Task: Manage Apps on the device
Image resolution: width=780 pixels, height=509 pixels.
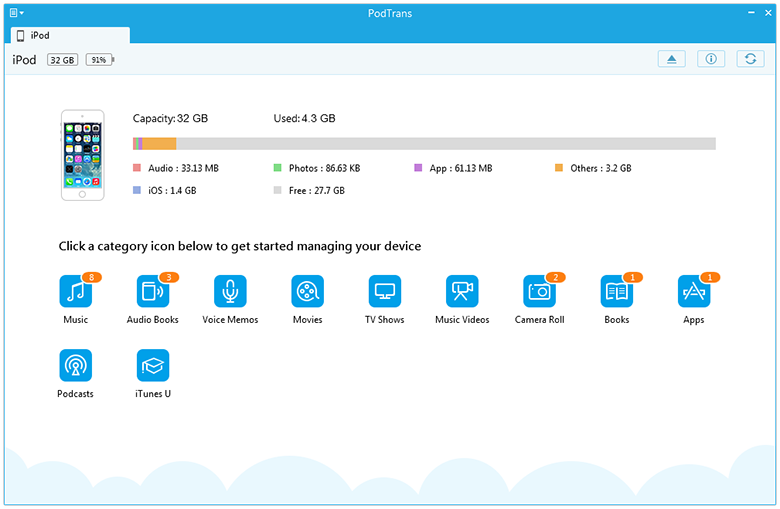Action: click(694, 291)
